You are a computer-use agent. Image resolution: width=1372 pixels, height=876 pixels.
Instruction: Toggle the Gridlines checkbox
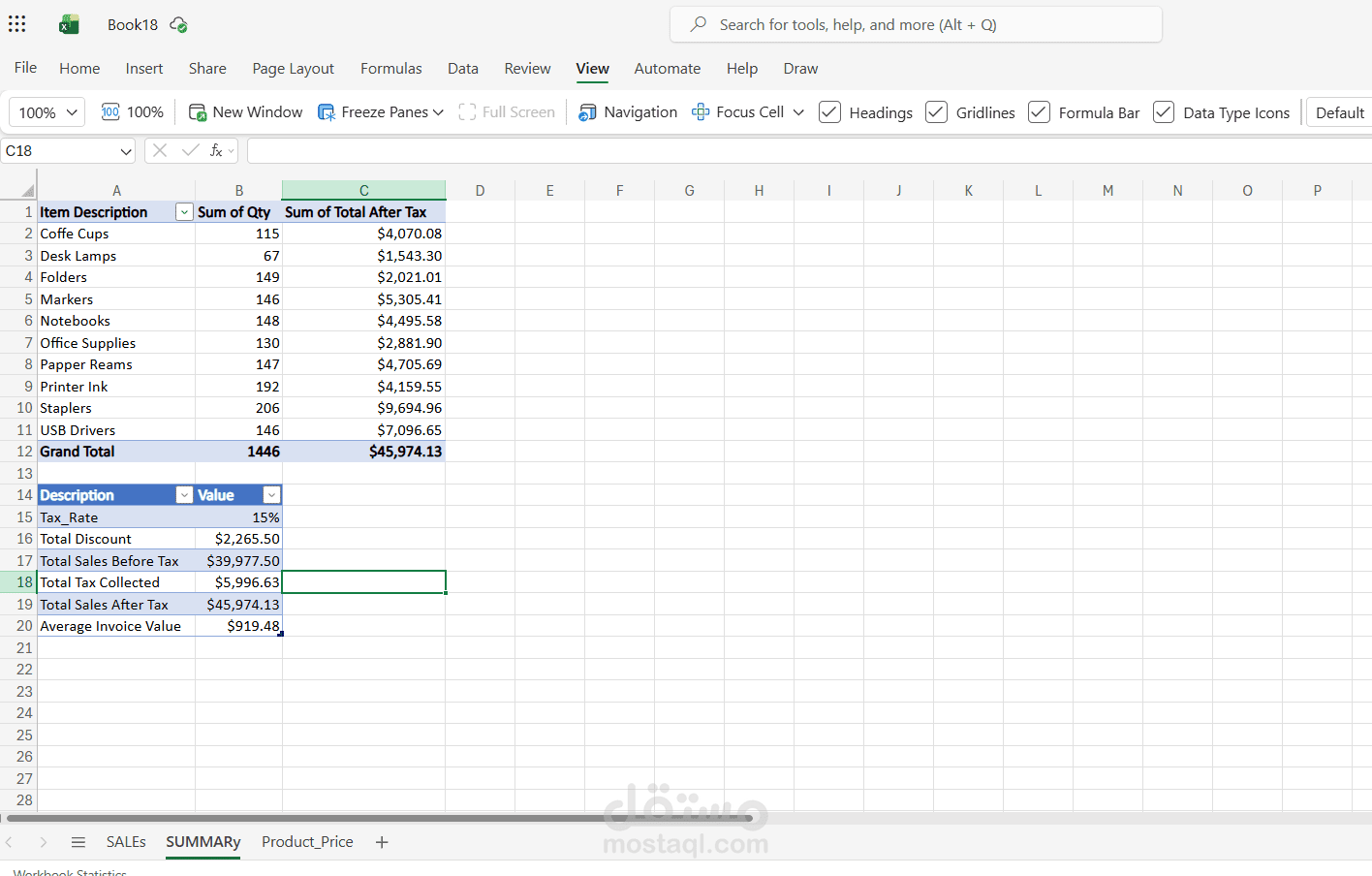click(x=936, y=112)
